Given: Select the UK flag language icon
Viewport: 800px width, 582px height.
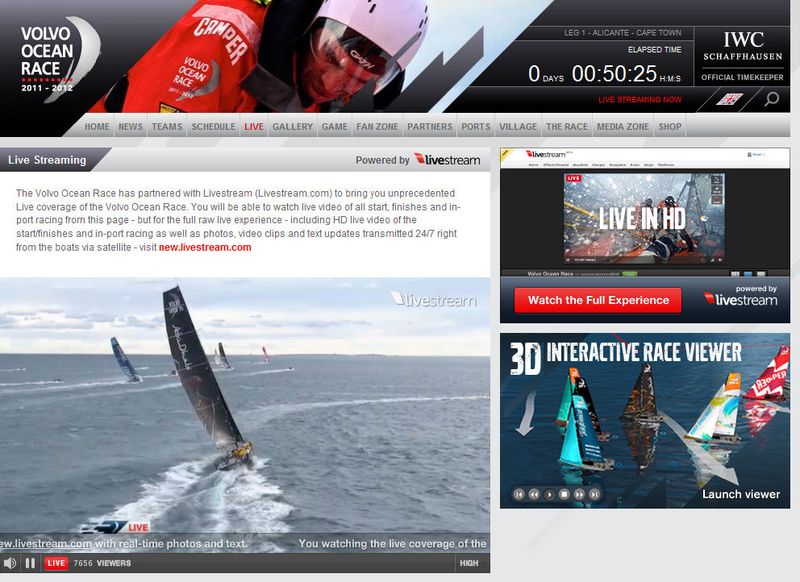Looking at the screenshot, I should (729, 99).
